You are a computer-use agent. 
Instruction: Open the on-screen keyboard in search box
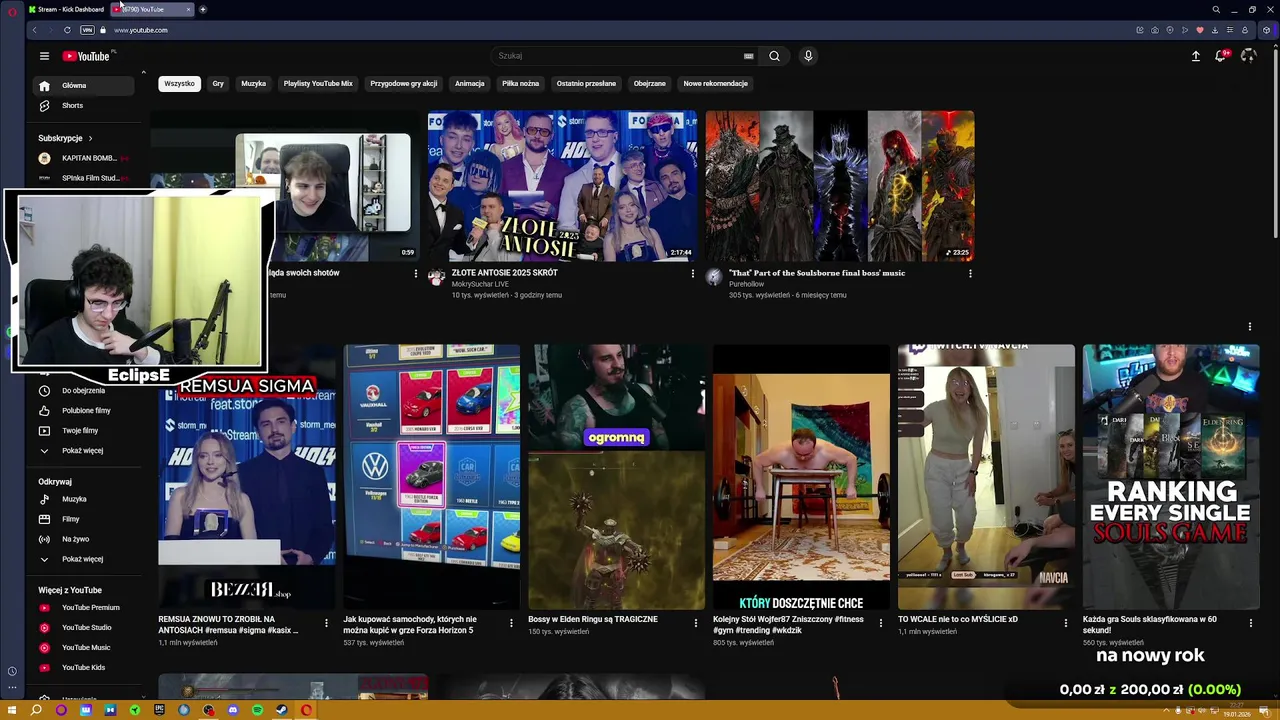coord(748,56)
